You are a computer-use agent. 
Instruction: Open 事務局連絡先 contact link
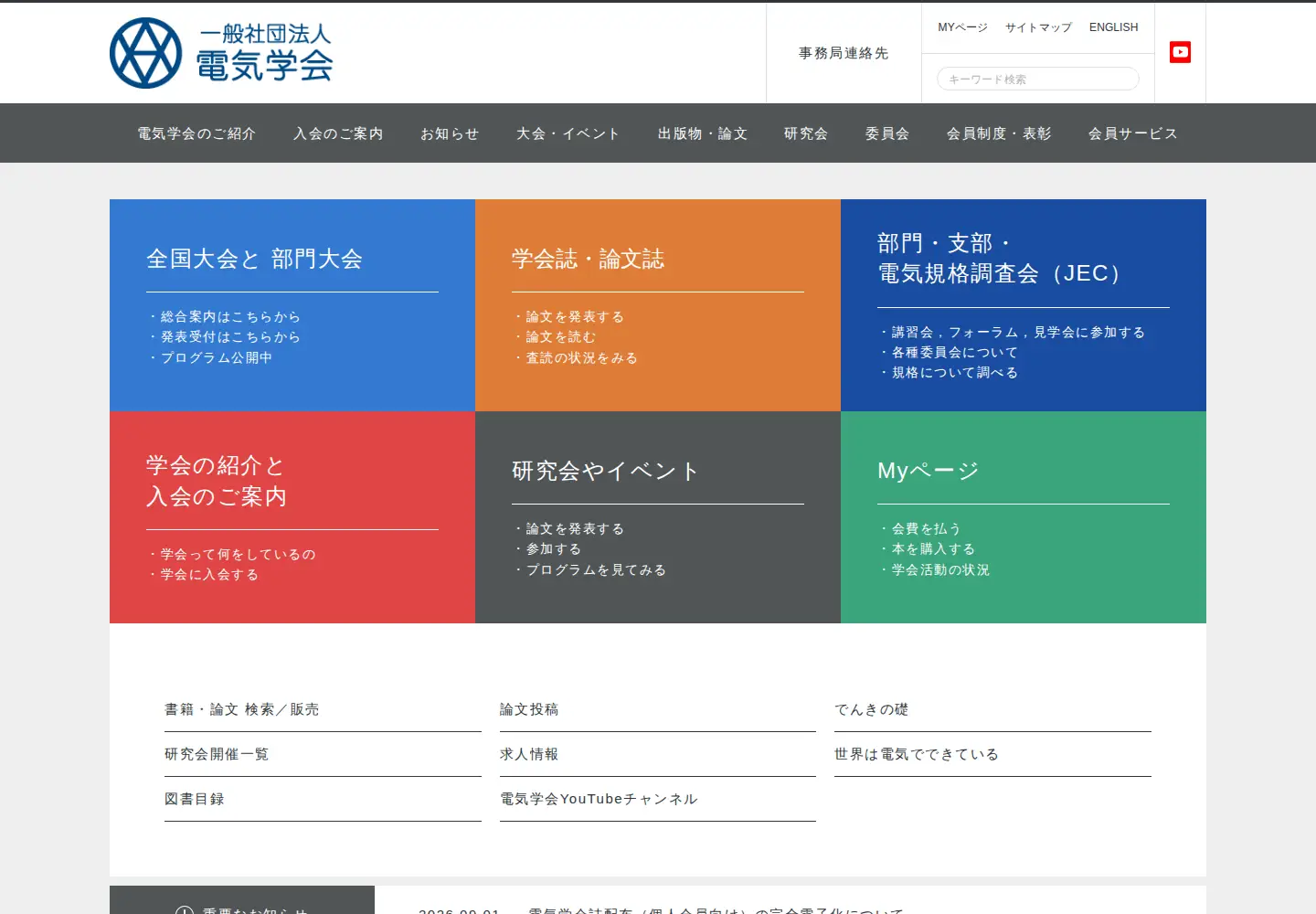pyautogui.click(x=844, y=53)
